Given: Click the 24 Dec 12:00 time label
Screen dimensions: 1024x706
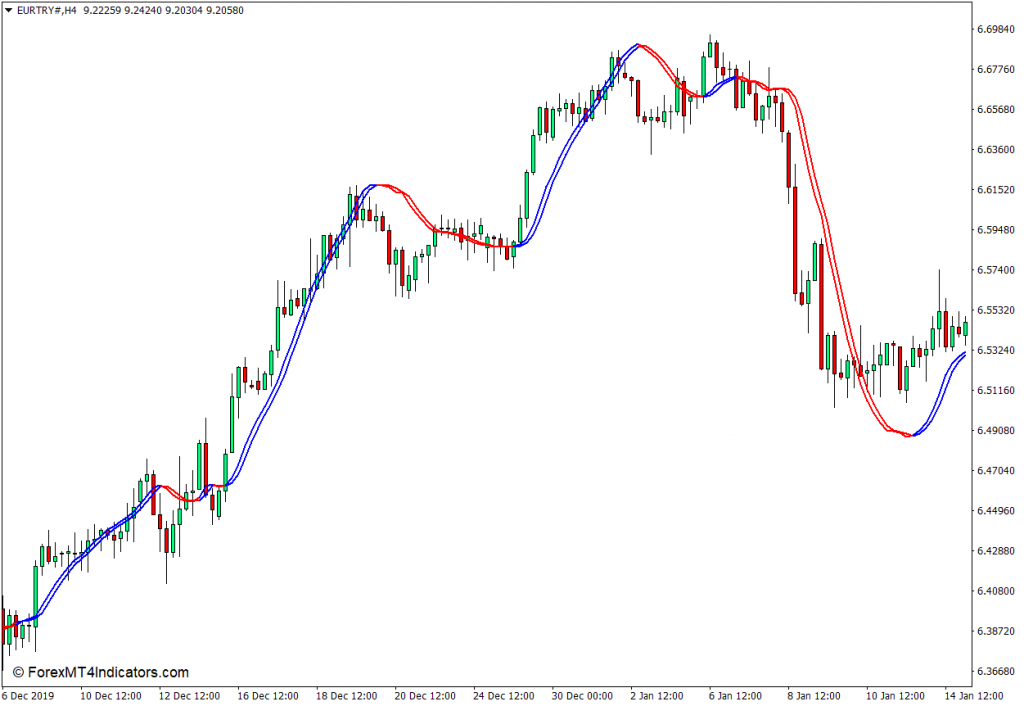Looking at the screenshot, I should [503, 695].
